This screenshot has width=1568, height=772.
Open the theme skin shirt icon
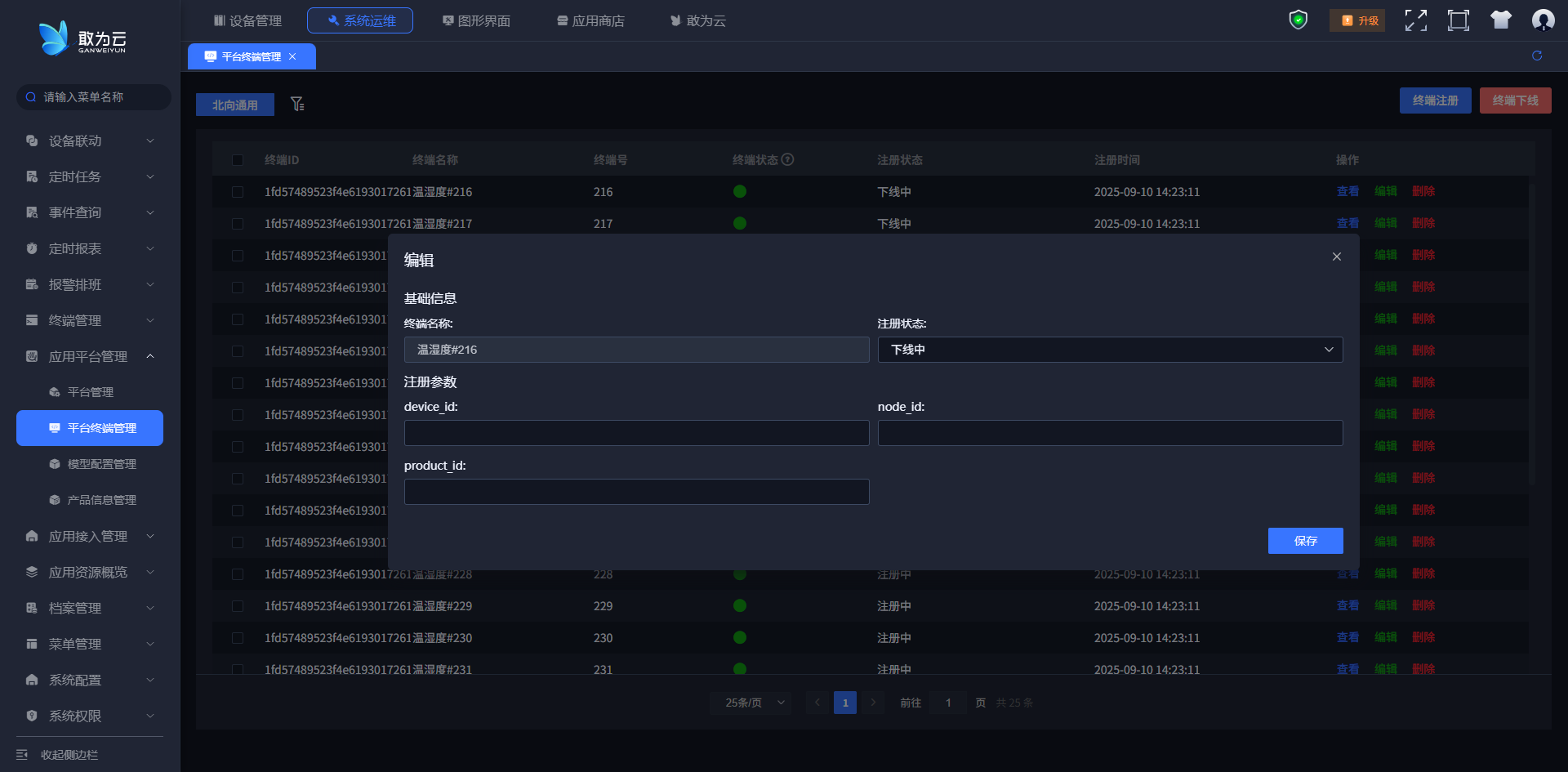point(1500,20)
